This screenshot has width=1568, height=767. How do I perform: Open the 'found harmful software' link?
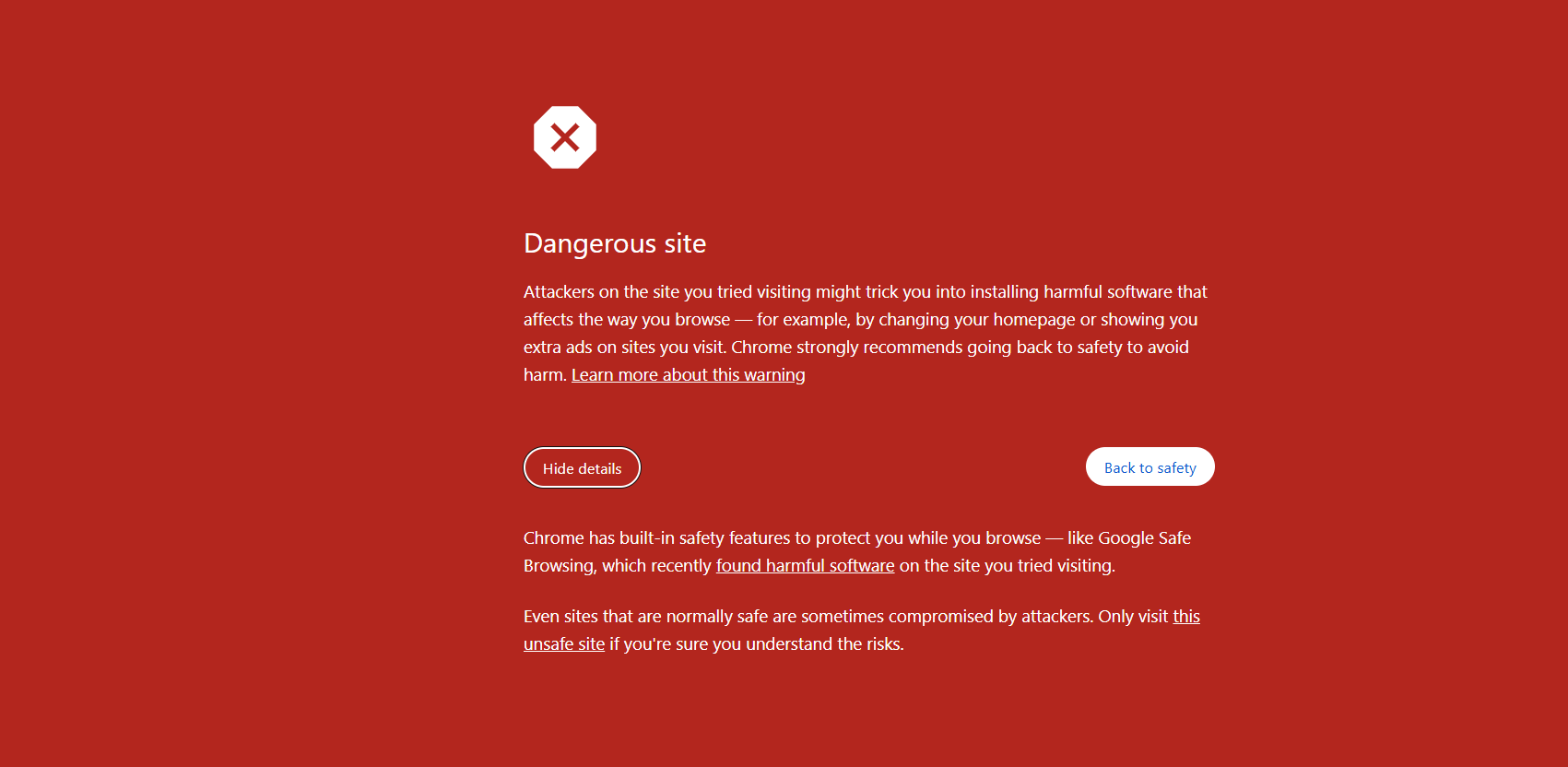coord(805,566)
